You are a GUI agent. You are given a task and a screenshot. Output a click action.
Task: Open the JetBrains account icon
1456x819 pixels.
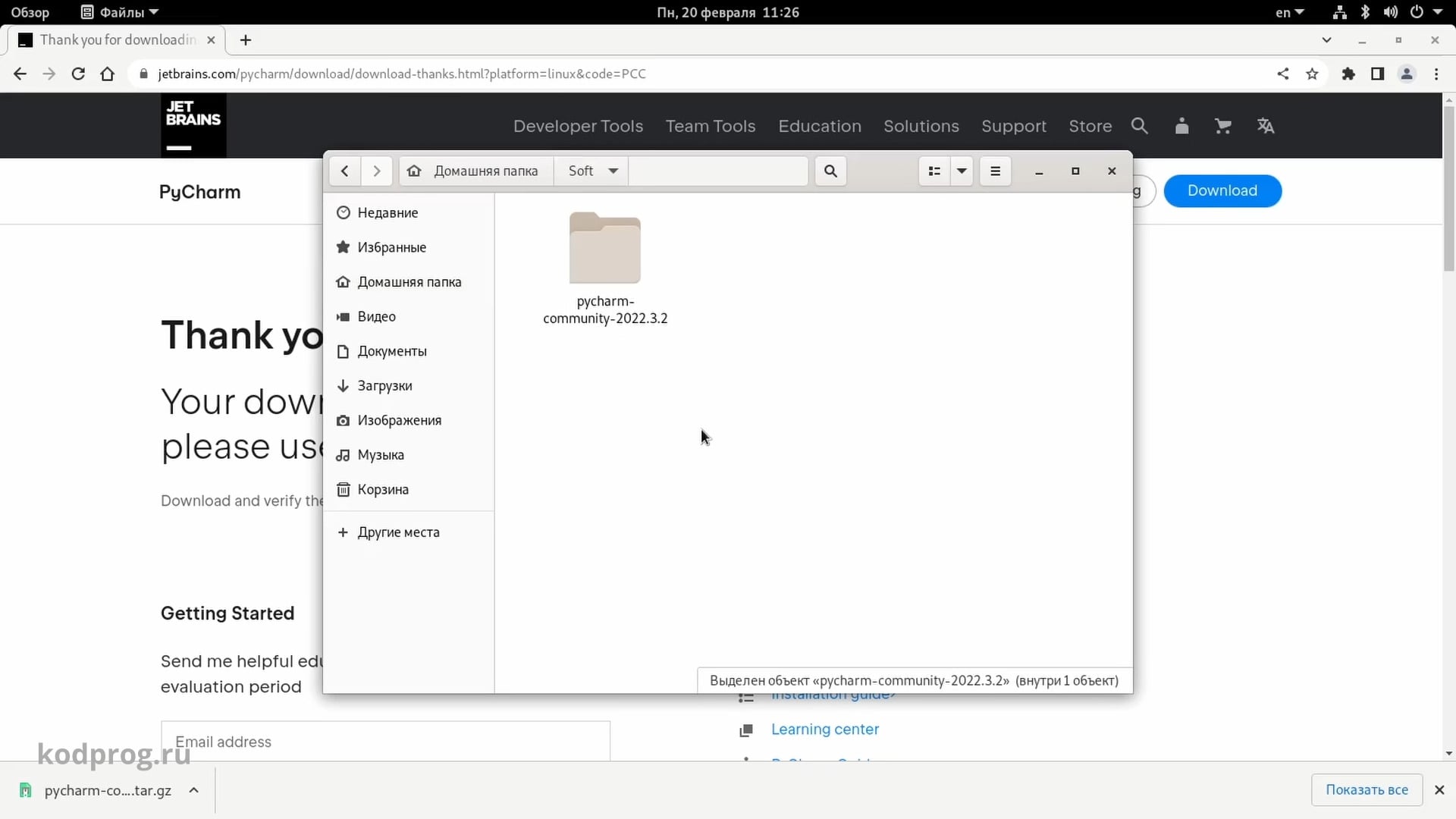coord(1181,126)
